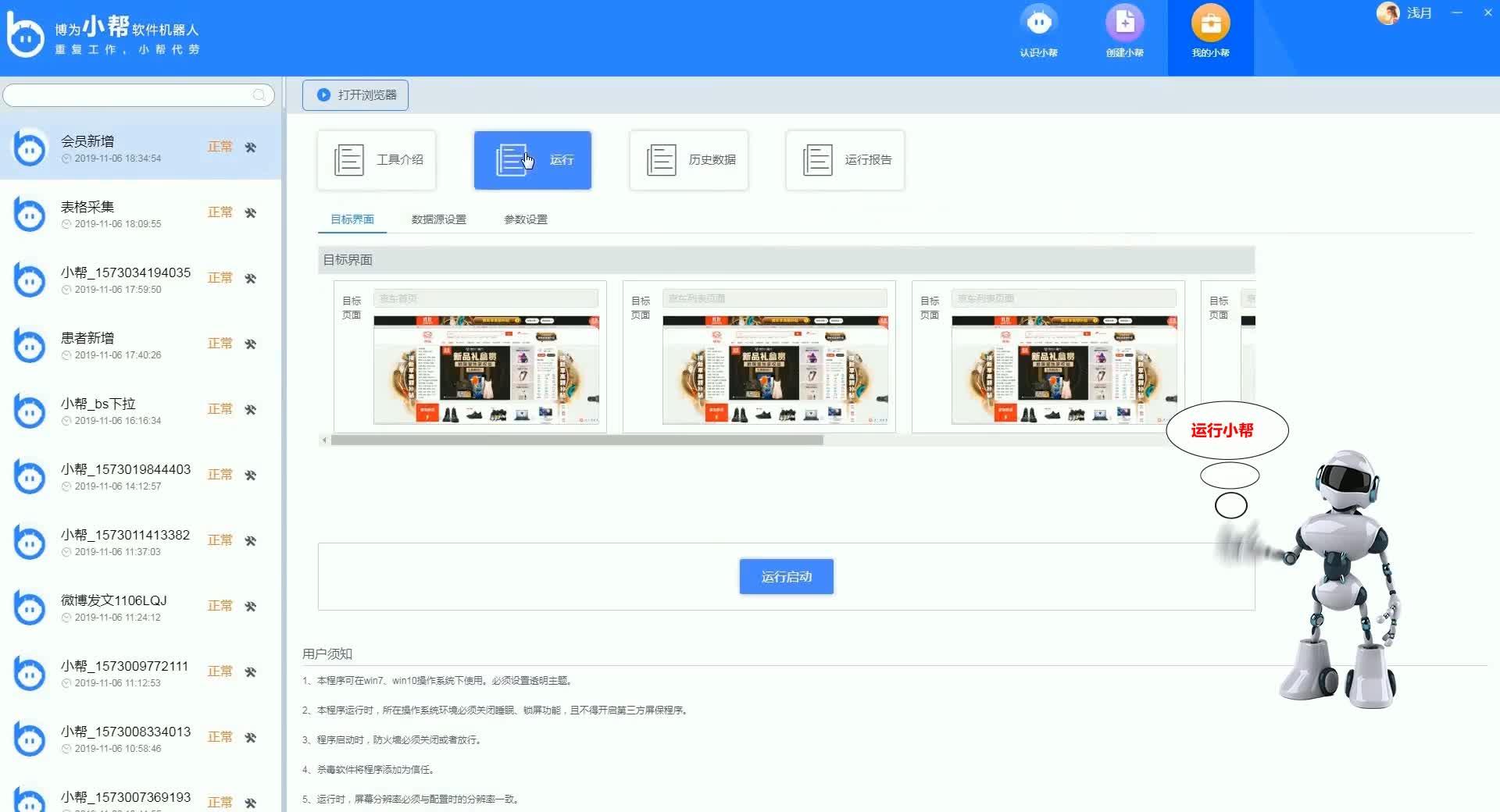Click the left arrow of target pages scrollbar
The width and height of the screenshot is (1500, 812).
tap(324, 440)
